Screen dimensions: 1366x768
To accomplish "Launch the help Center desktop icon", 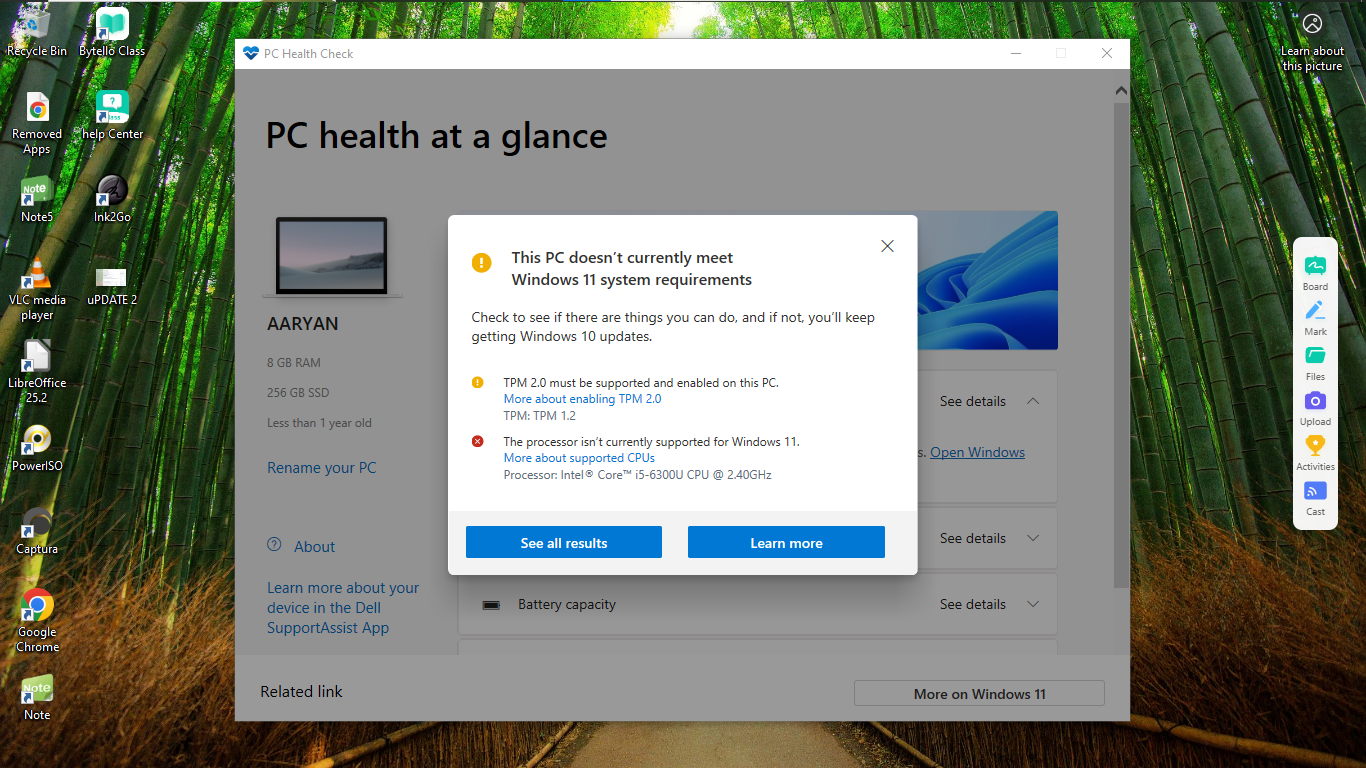I will coord(112,116).
